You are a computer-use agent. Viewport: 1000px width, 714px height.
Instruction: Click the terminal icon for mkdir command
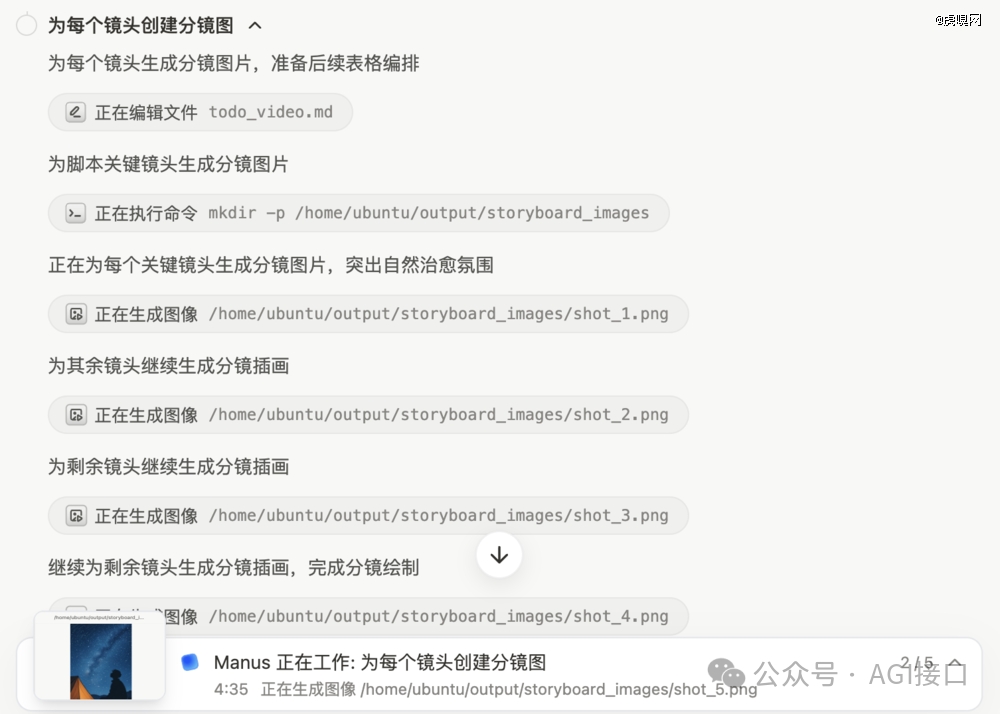click(x=75, y=214)
